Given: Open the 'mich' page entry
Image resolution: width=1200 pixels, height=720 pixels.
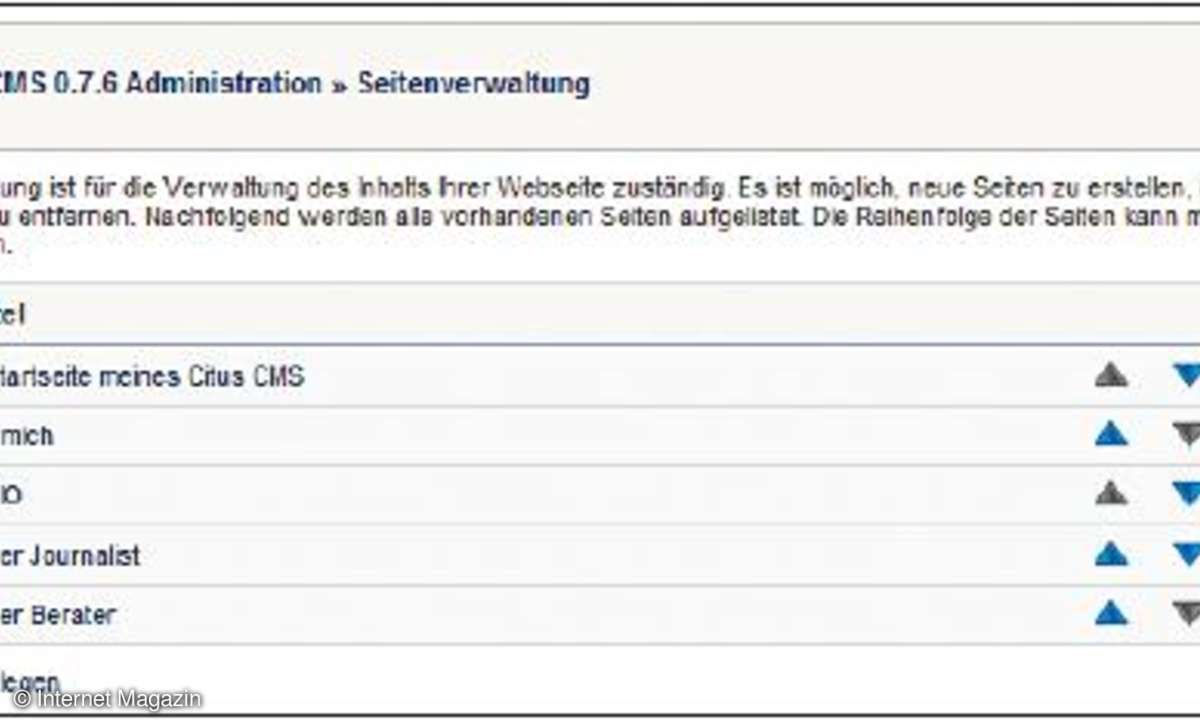Looking at the screenshot, I should pos(27,437).
